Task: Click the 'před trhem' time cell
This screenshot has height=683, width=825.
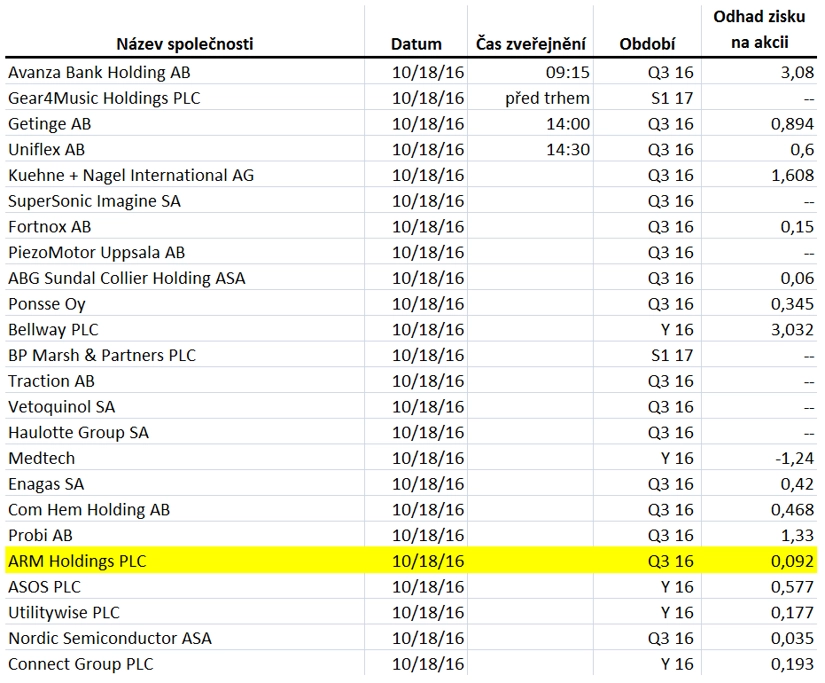Action: point(547,98)
